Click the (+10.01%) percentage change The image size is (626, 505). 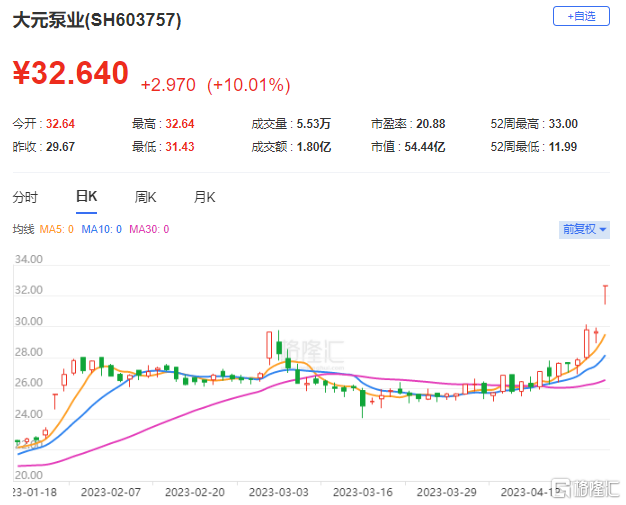[248, 85]
